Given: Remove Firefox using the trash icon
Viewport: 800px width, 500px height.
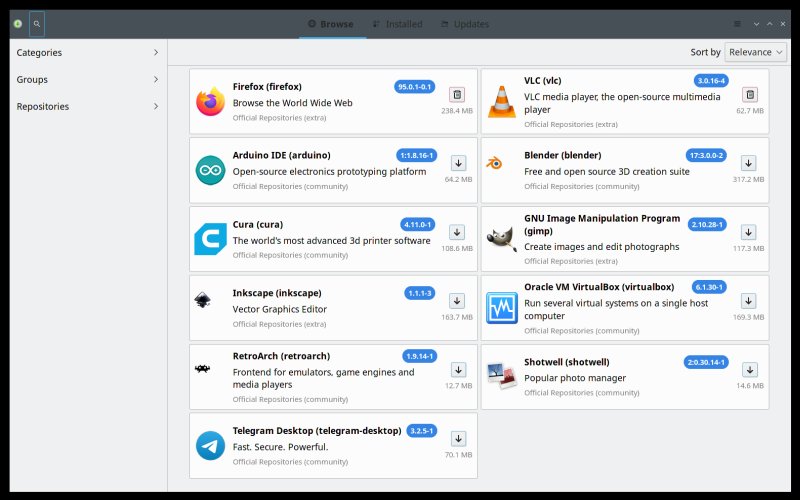Looking at the screenshot, I should (457, 94).
